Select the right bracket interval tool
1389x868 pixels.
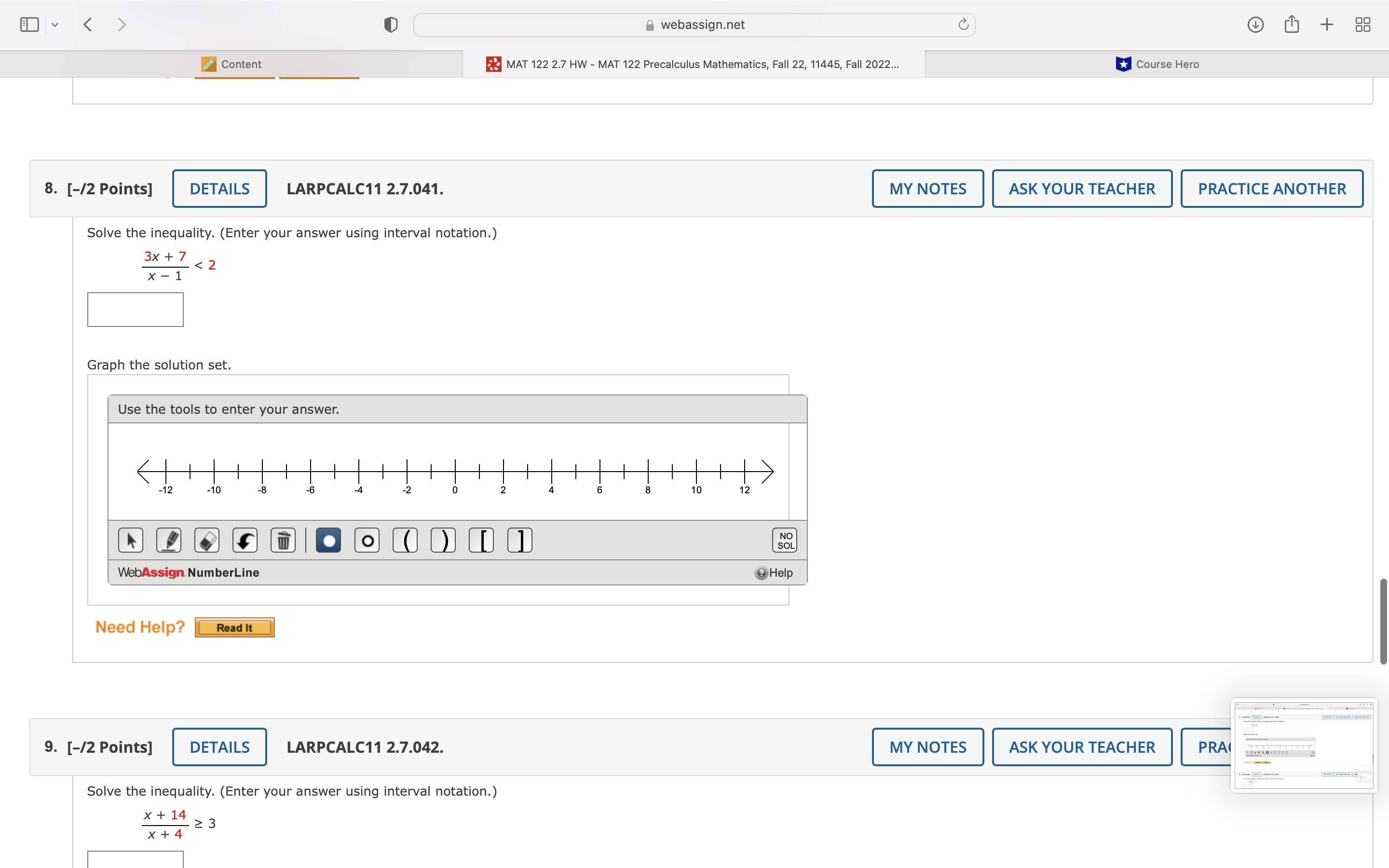[519, 540]
